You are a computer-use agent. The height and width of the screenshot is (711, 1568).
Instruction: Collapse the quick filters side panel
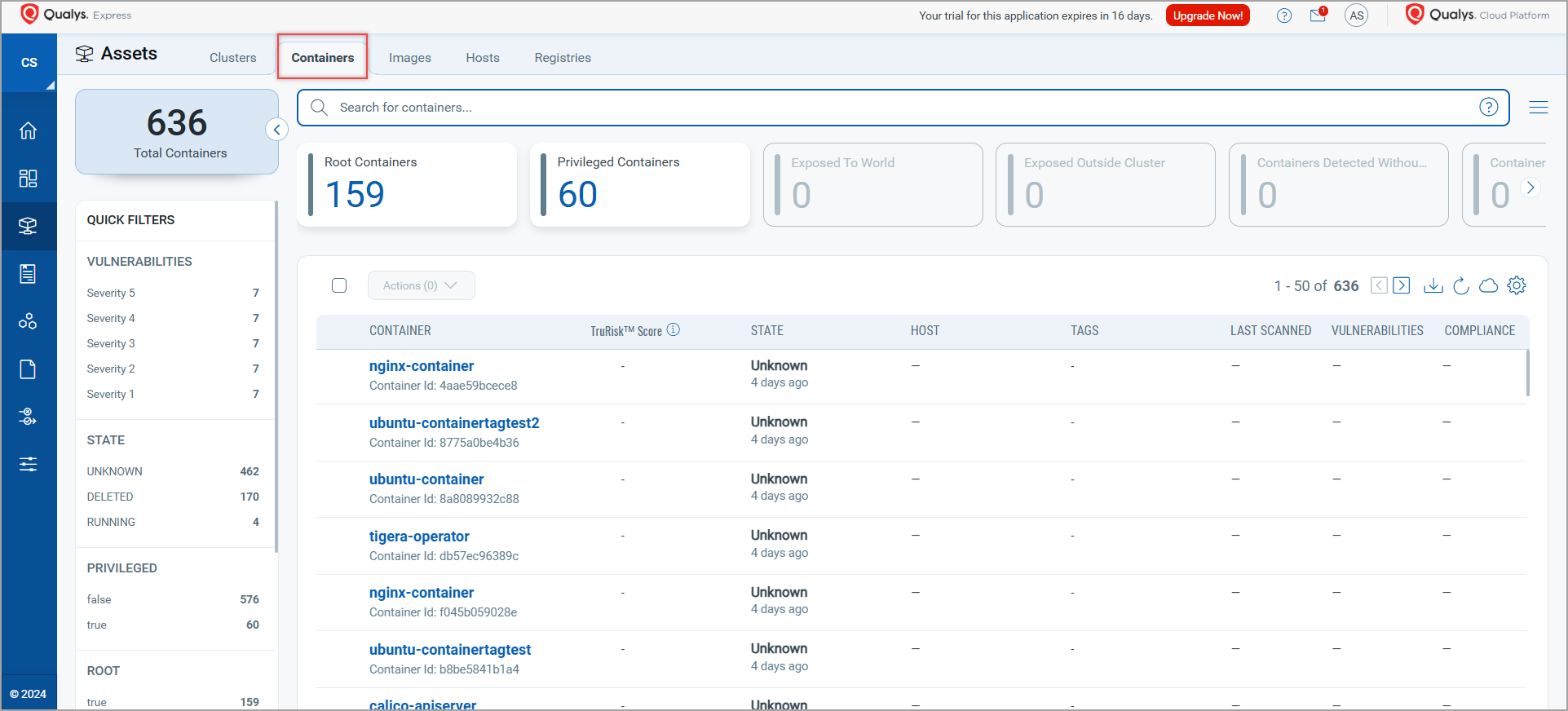[277, 130]
